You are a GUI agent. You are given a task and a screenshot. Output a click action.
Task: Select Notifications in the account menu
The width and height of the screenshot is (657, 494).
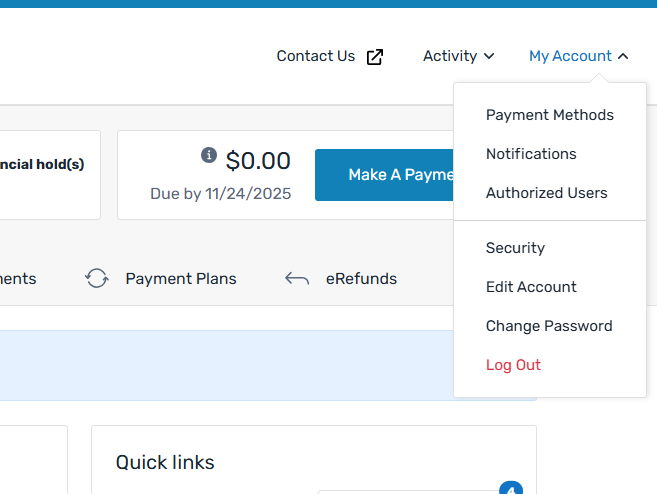[x=531, y=154]
